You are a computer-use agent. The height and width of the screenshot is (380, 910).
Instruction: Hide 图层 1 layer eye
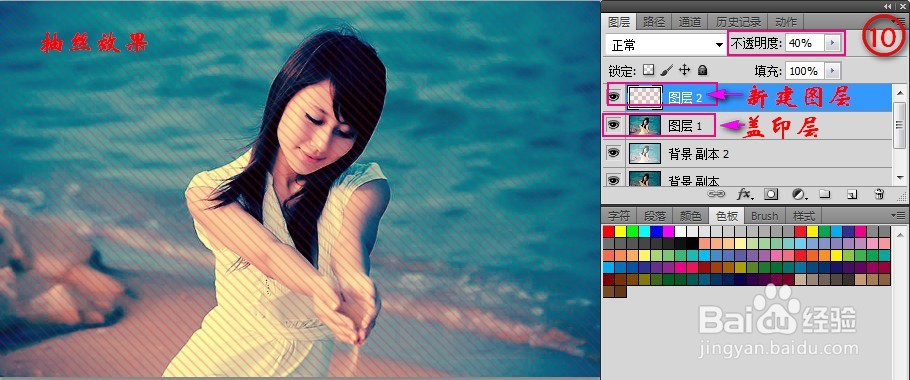[614, 125]
